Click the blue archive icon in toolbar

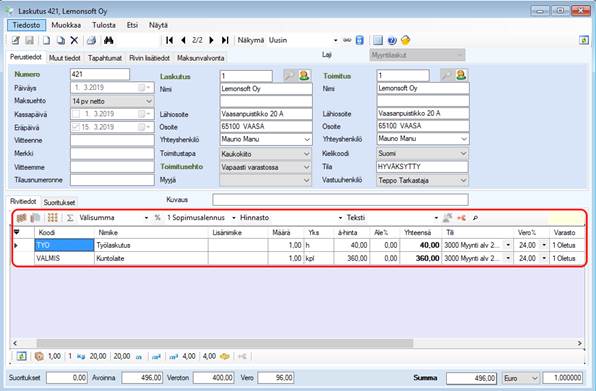pyautogui.click(x=360, y=40)
